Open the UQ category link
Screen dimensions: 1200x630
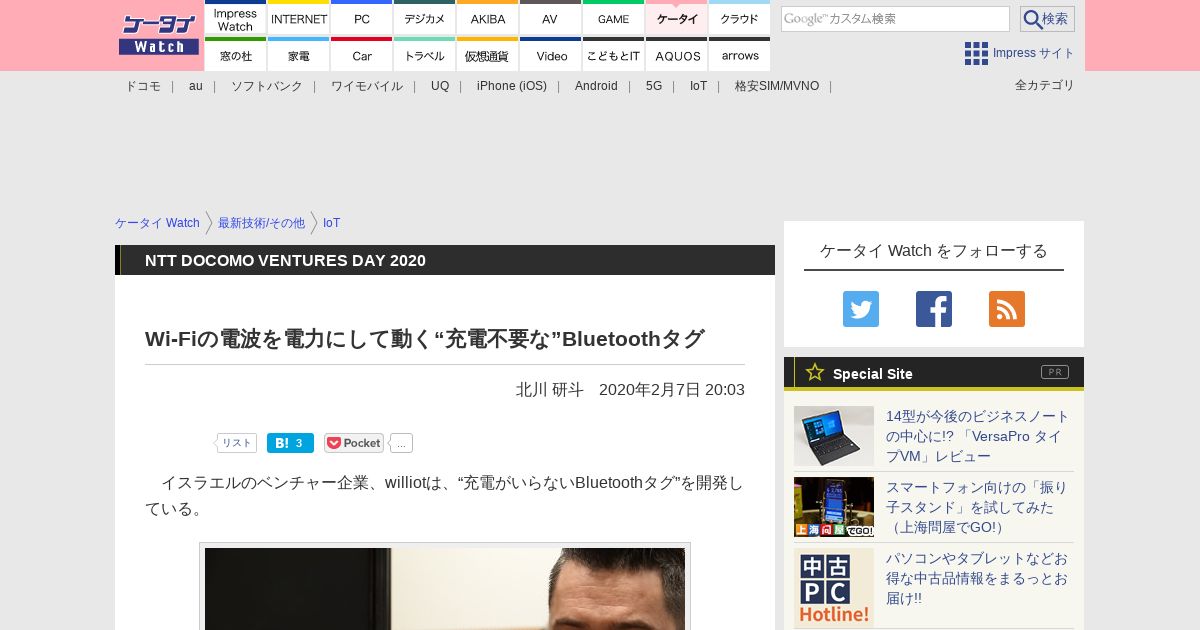(x=440, y=86)
